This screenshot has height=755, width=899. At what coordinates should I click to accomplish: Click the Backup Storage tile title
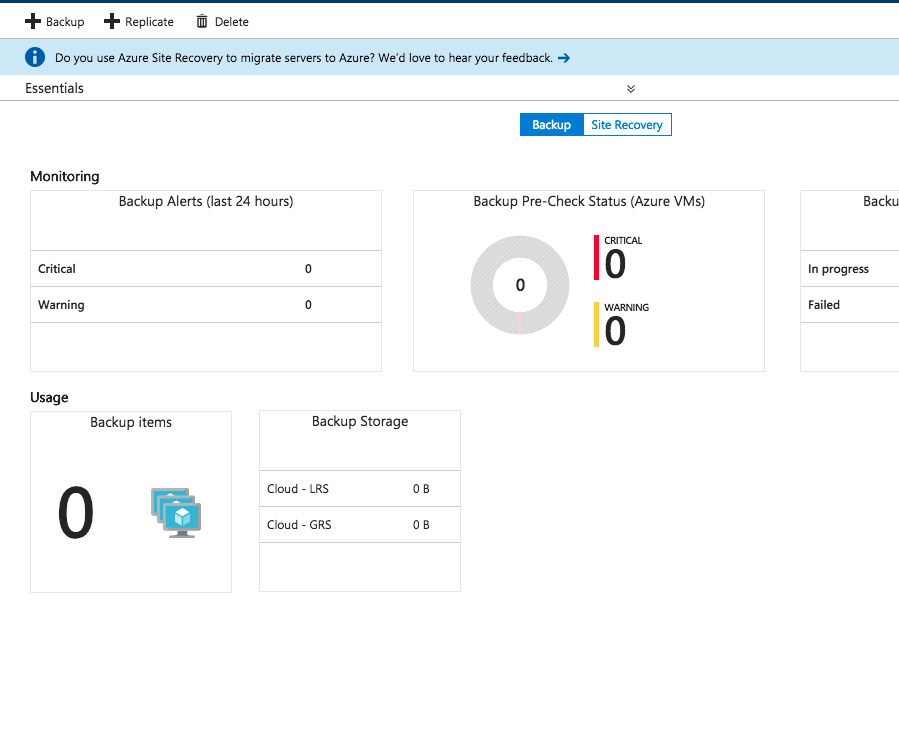(x=360, y=421)
